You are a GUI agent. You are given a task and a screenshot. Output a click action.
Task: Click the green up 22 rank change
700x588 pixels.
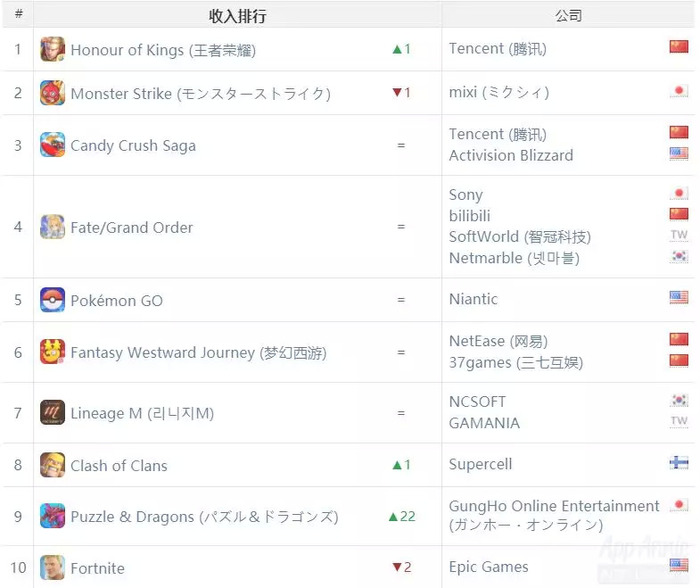(x=402, y=517)
